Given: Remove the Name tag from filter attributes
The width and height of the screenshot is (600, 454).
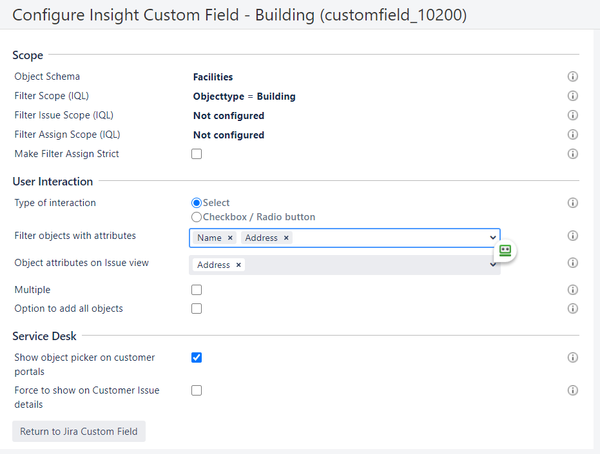Looking at the screenshot, I should tap(230, 238).
